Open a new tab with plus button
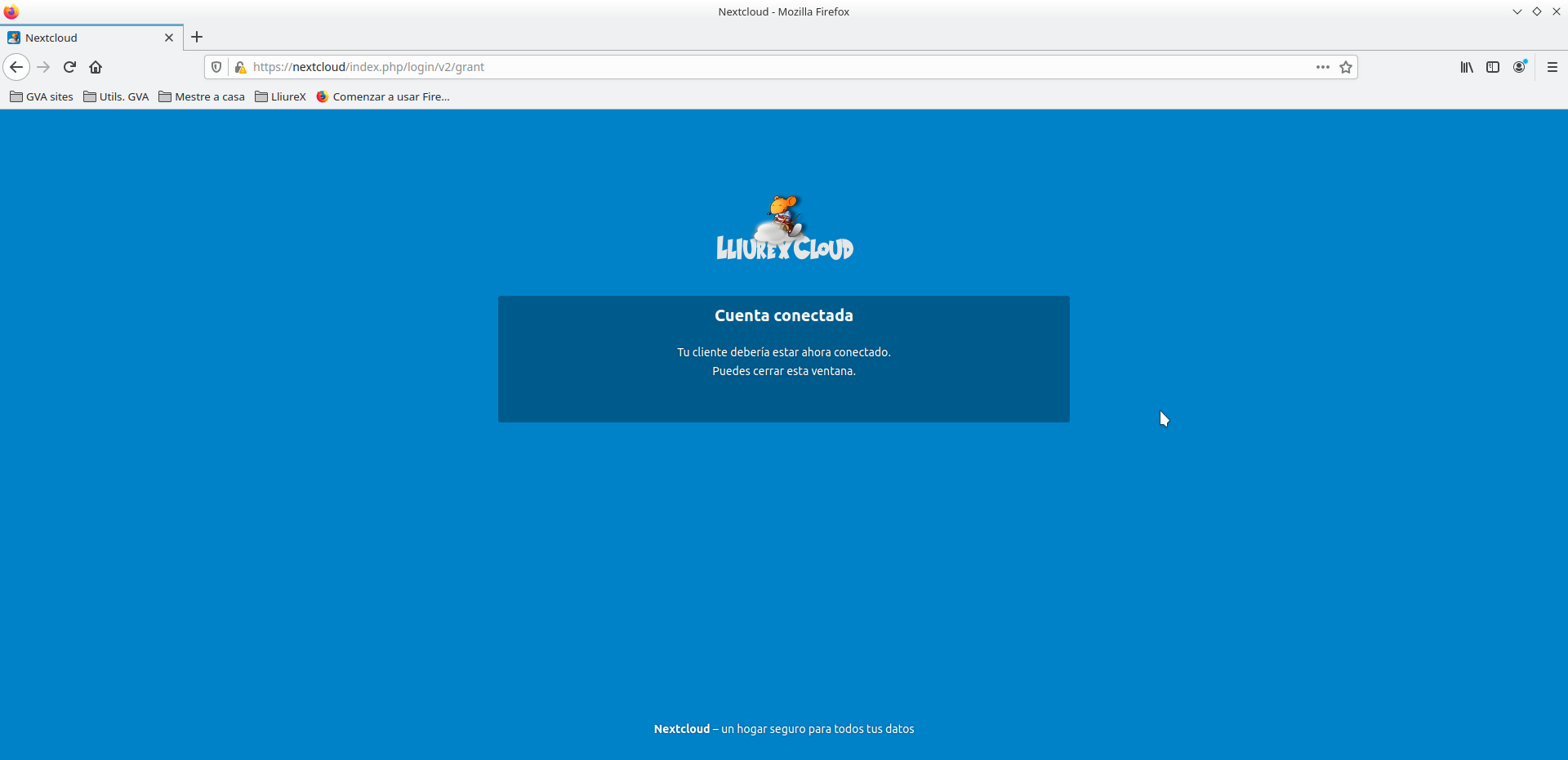This screenshot has width=1568, height=760. click(197, 37)
